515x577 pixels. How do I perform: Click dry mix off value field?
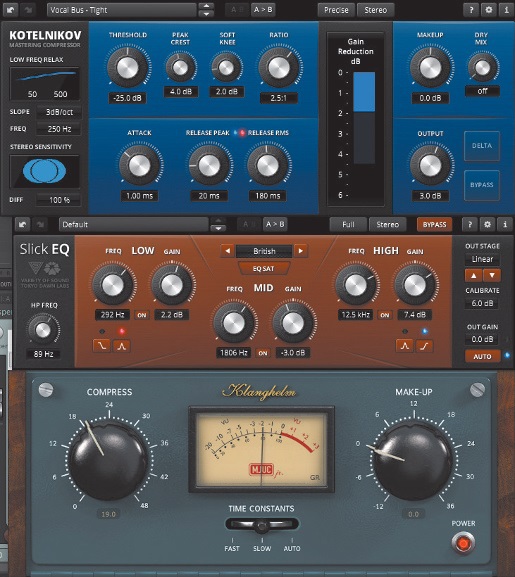482,91
